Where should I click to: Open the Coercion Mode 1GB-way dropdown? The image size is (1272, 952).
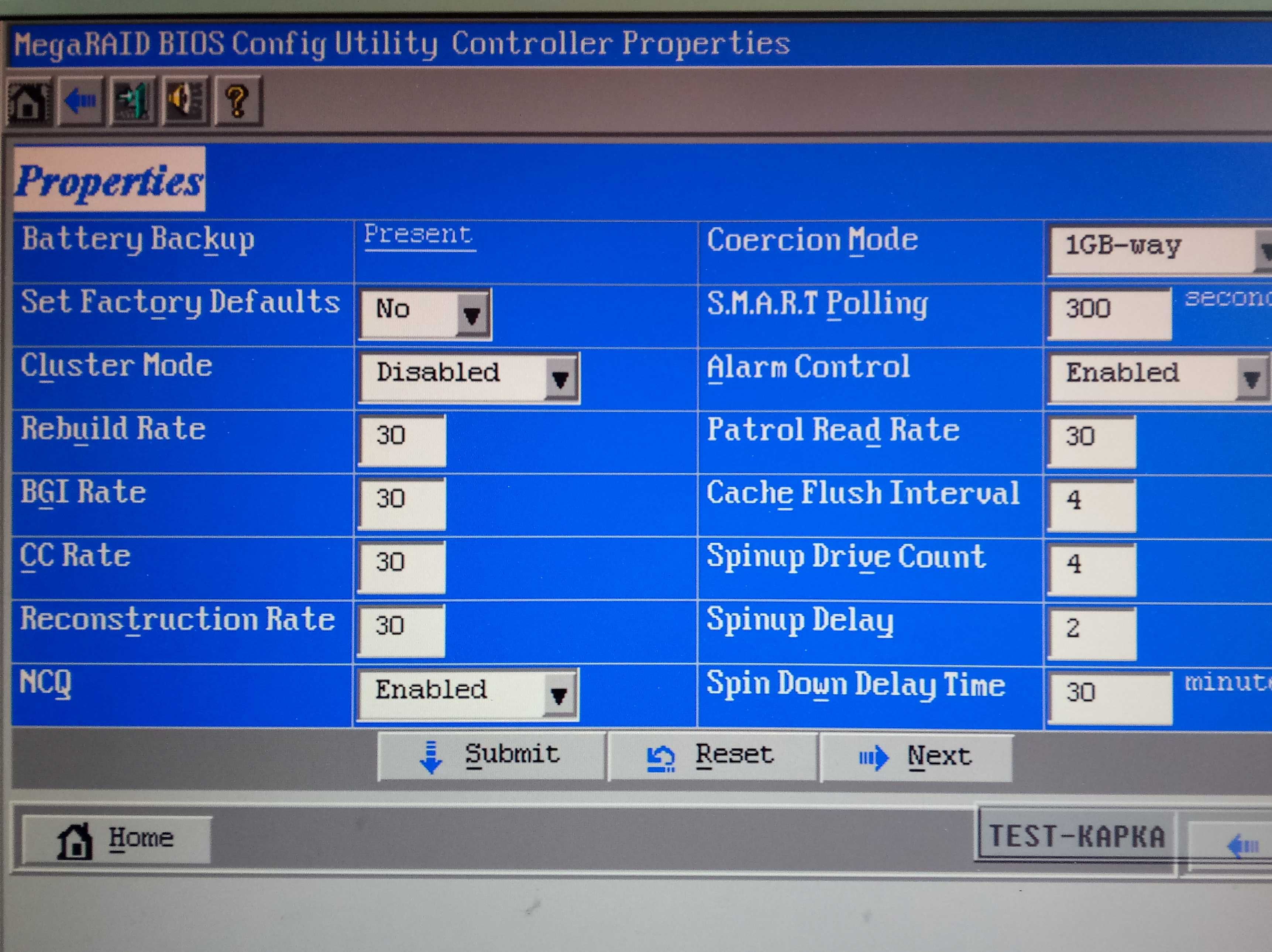(x=1161, y=249)
